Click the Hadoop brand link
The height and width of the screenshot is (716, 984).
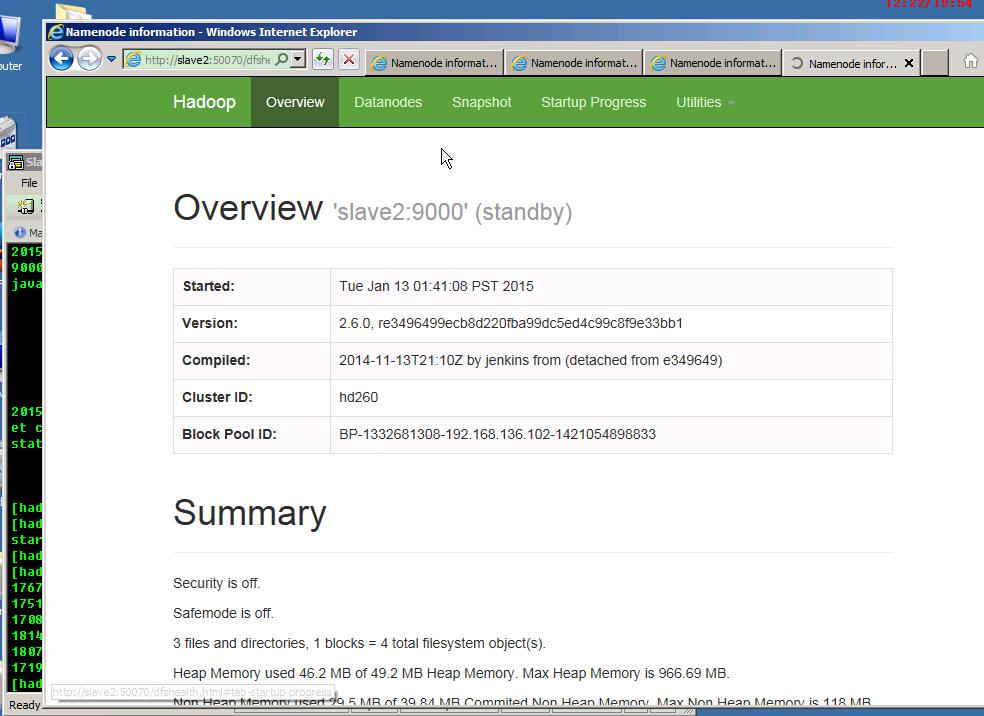coord(204,102)
